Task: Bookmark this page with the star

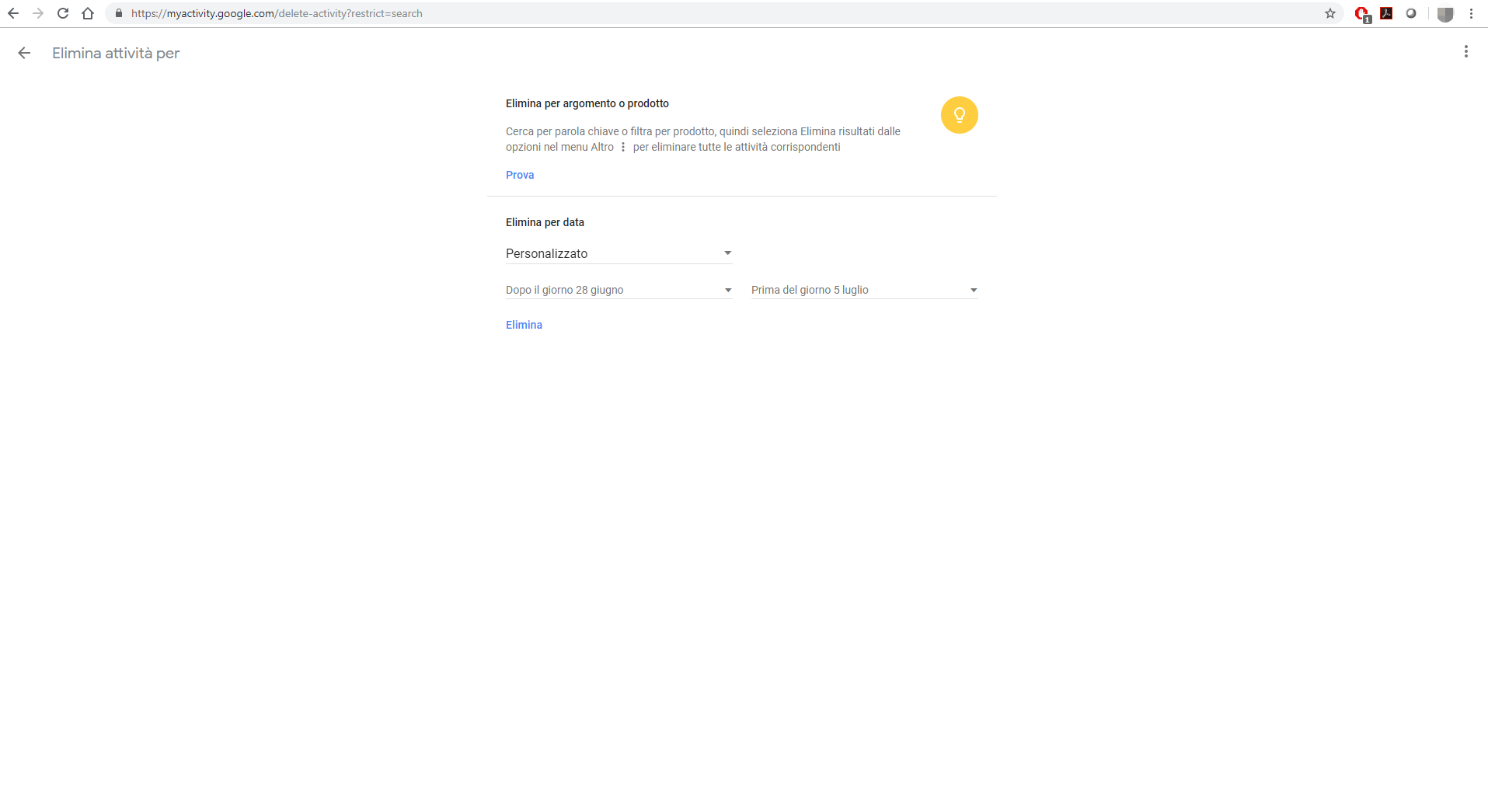Action: (x=1330, y=13)
